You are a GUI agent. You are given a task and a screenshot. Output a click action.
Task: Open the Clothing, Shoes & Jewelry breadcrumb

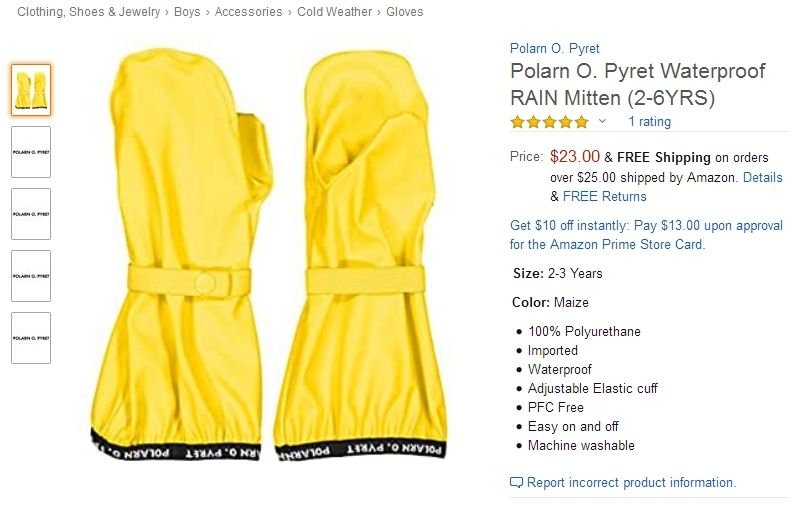89,12
